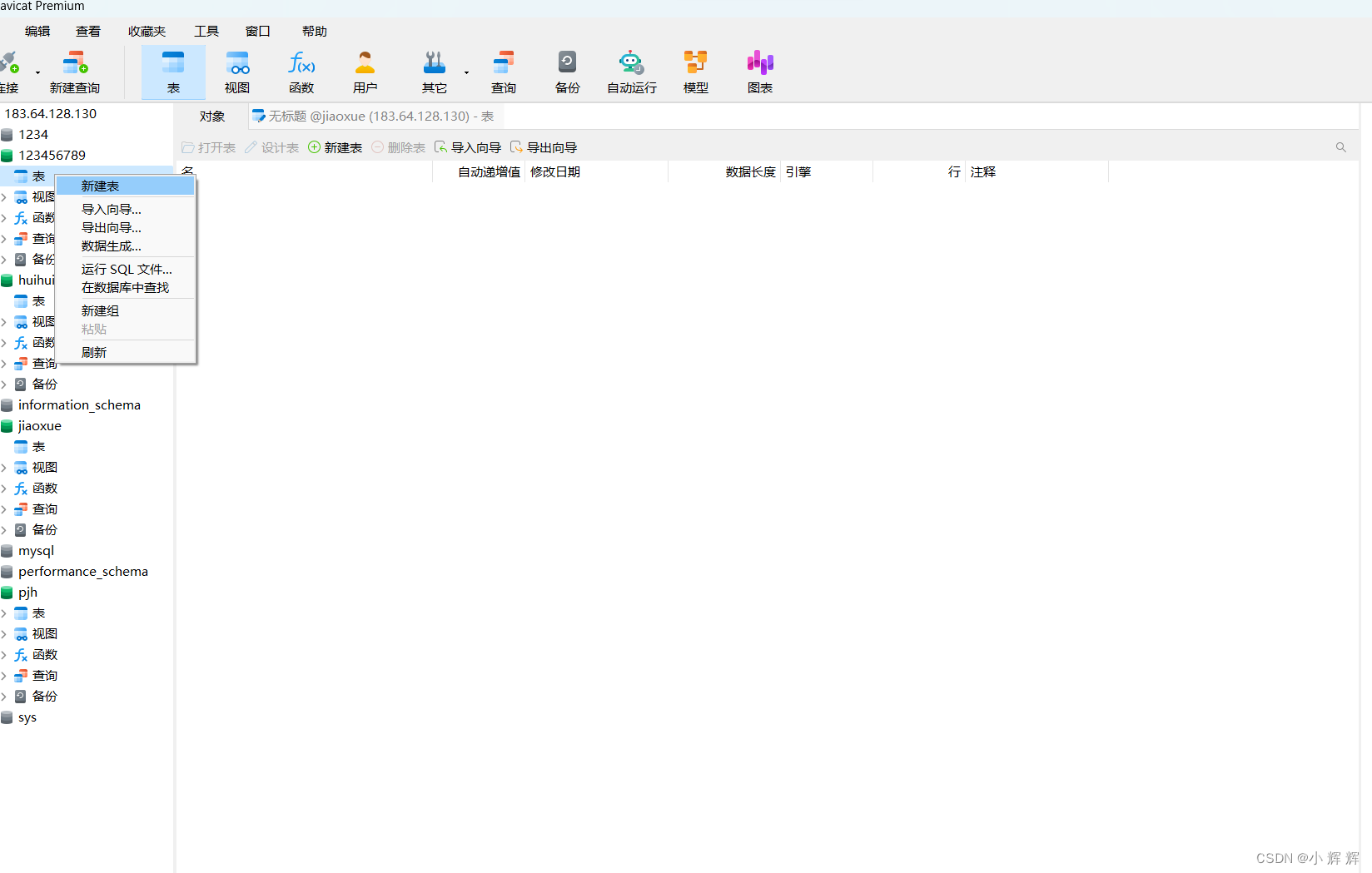Click the 查询 icon under pjh
The height and width of the screenshot is (873, 1372).
click(21, 676)
